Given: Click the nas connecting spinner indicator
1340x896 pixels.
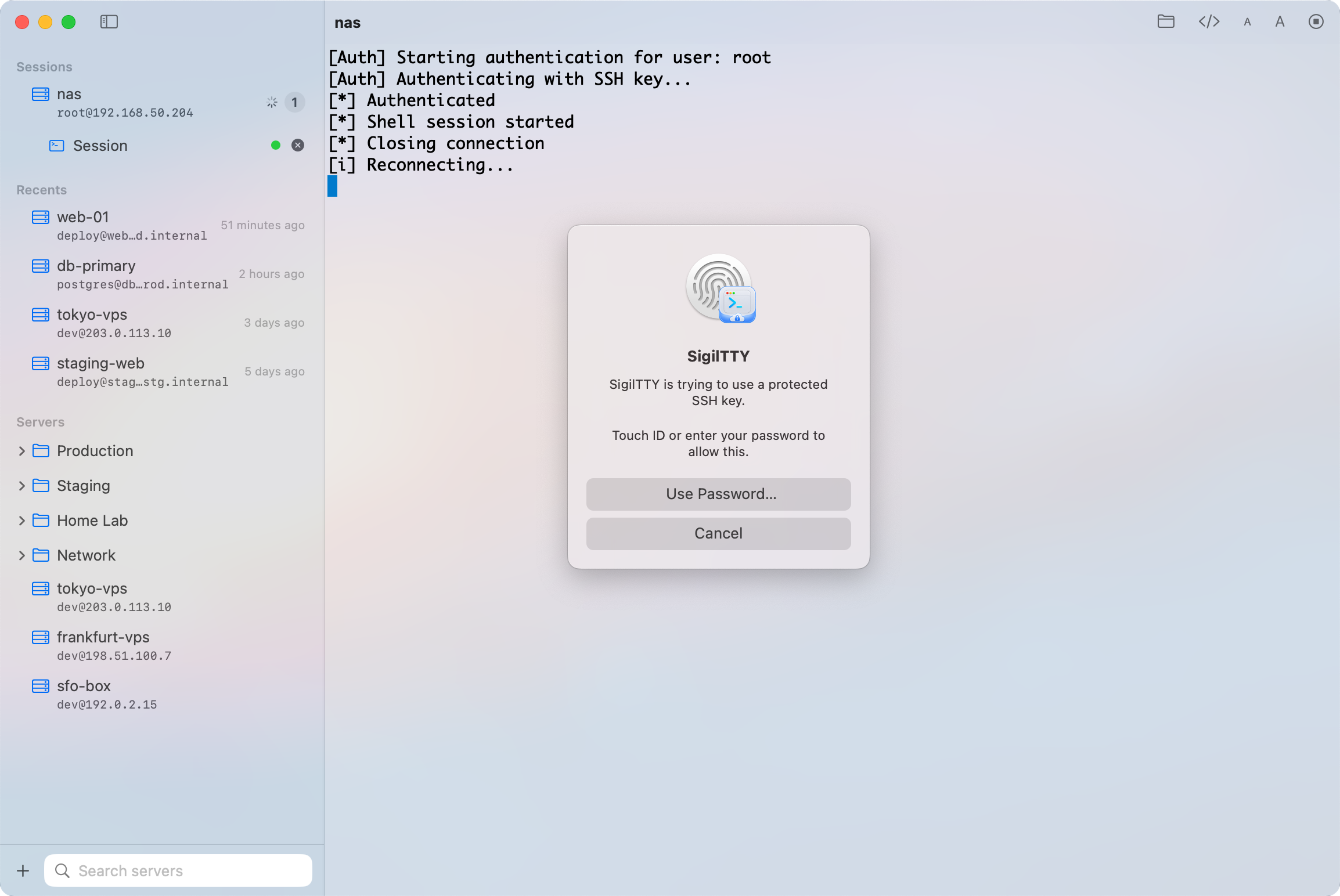Looking at the screenshot, I should (x=272, y=103).
